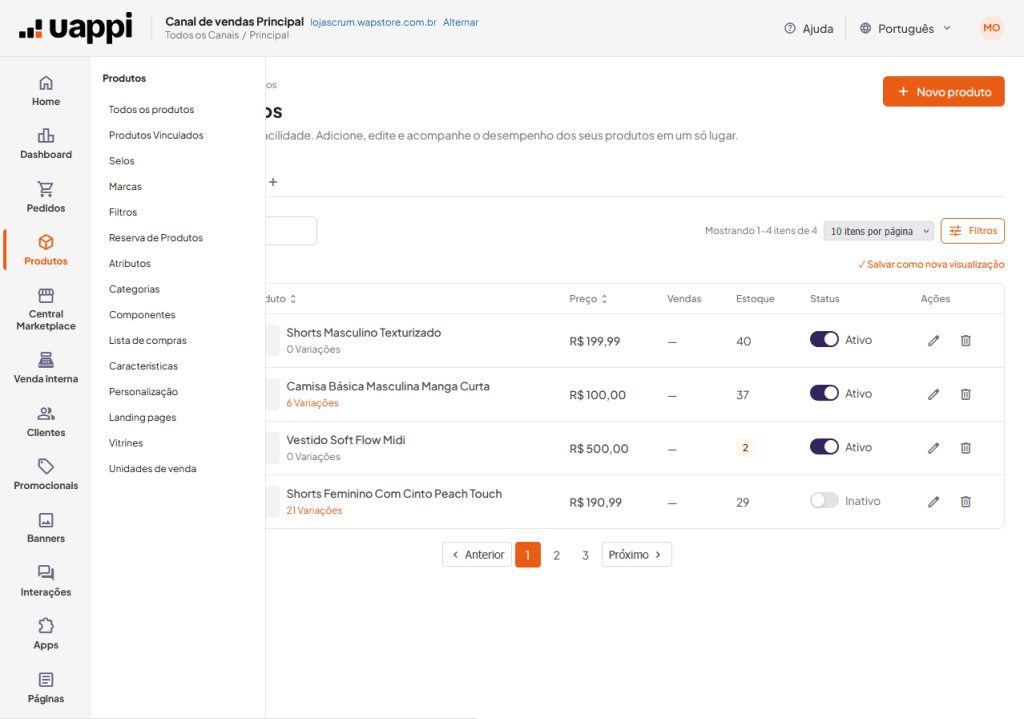Click the Novo produto button
Screen dimensions: 1024x719
tap(944, 91)
